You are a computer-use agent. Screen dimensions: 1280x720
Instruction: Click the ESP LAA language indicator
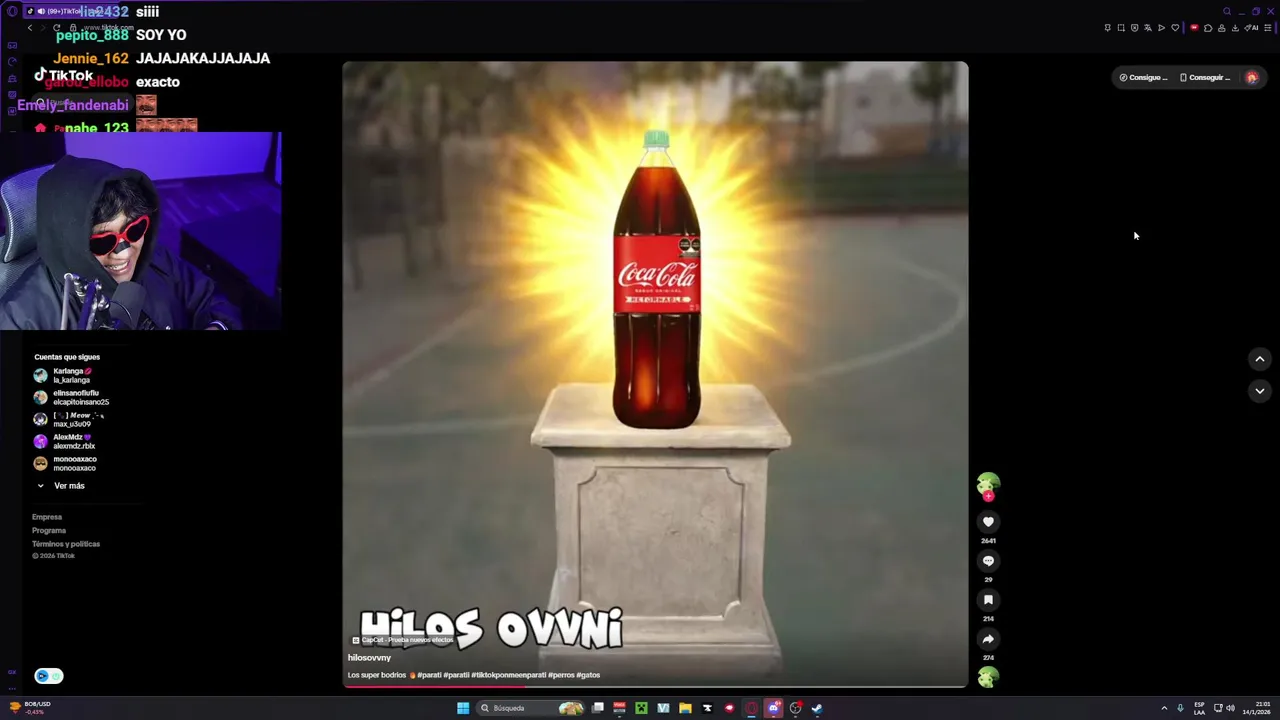pos(1199,708)
